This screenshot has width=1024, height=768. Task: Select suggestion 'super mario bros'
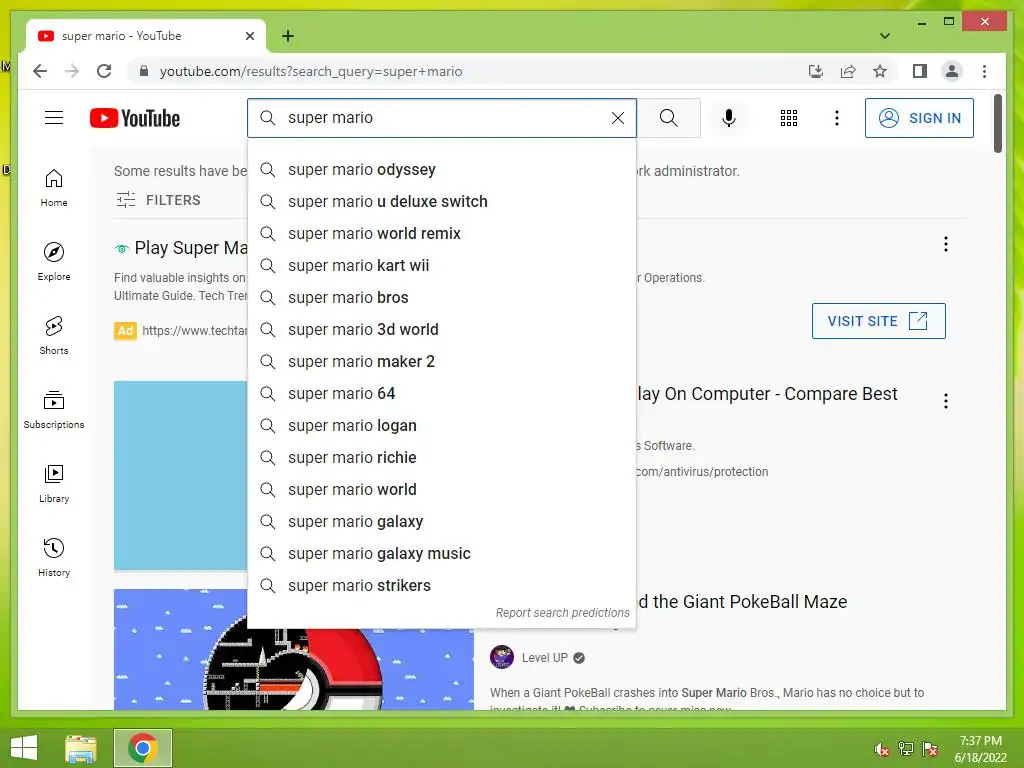click(x=441, y=298)
